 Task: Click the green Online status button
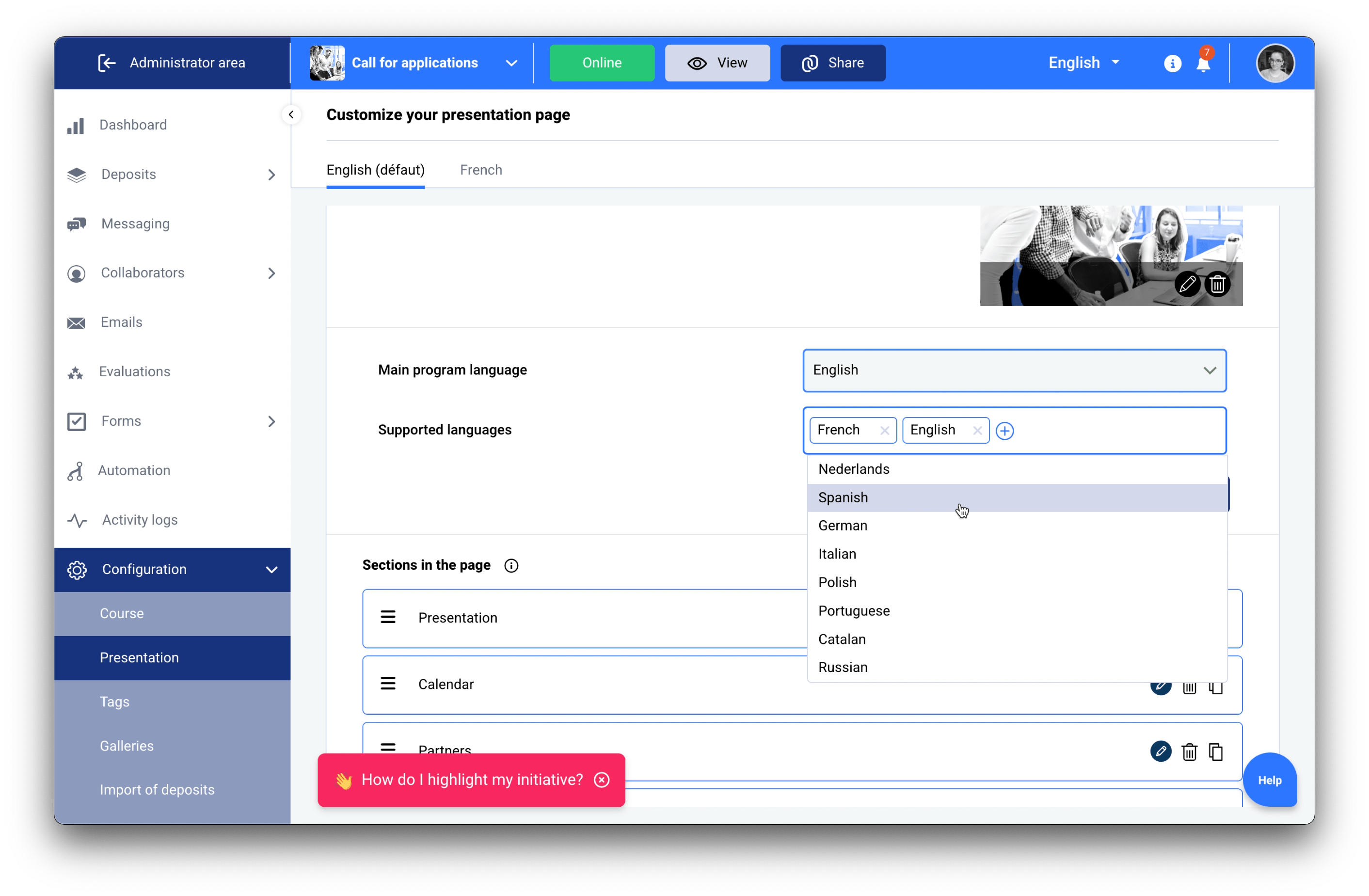tap(602, 63)
